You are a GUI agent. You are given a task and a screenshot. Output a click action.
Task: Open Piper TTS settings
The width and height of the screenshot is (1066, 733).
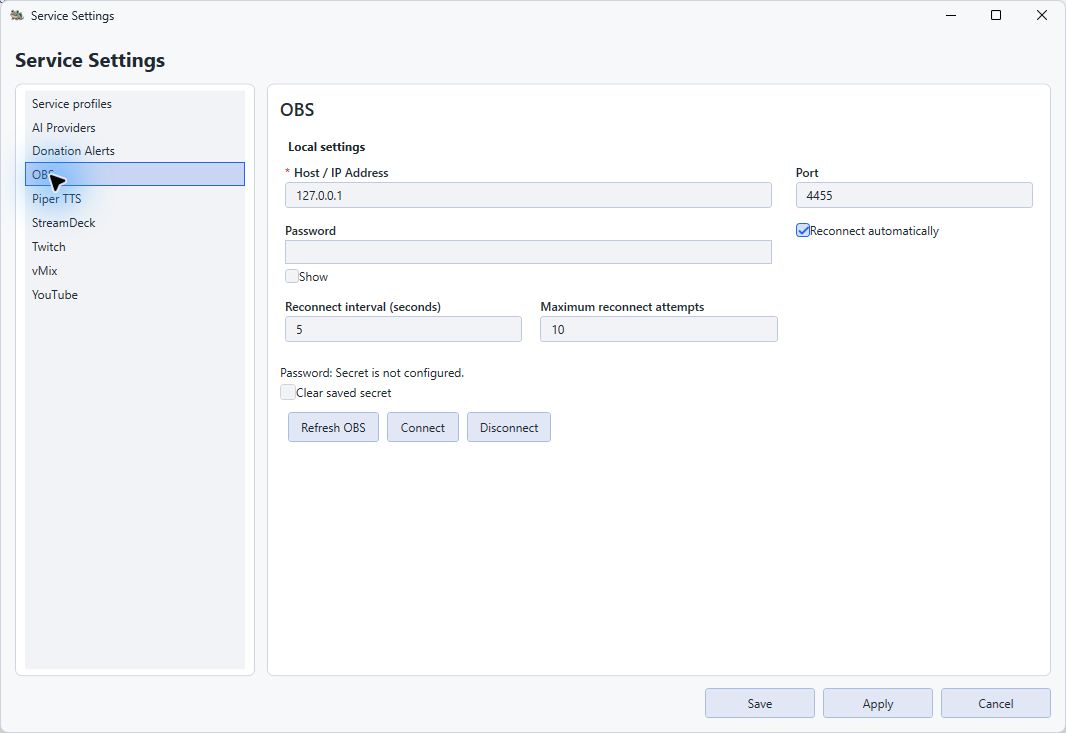pos(135,199)
